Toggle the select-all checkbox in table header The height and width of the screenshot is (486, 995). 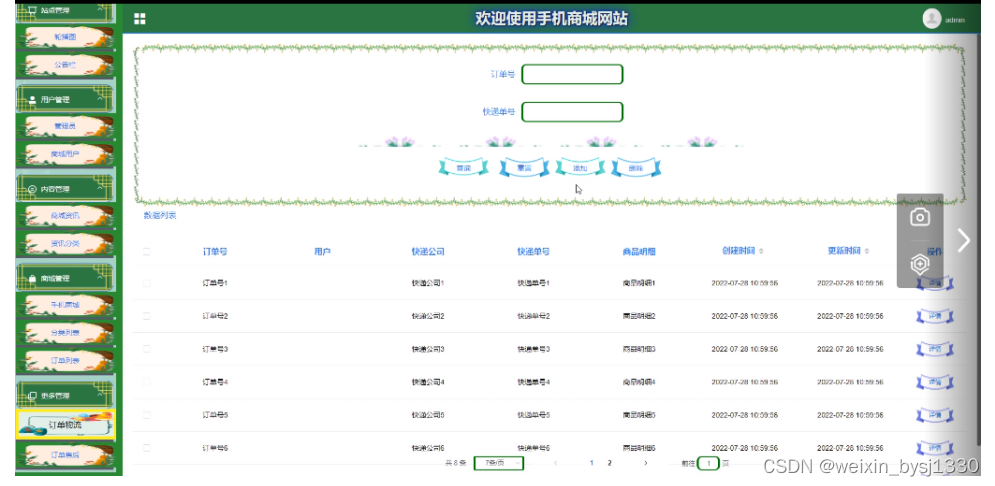tap(147, 252)
